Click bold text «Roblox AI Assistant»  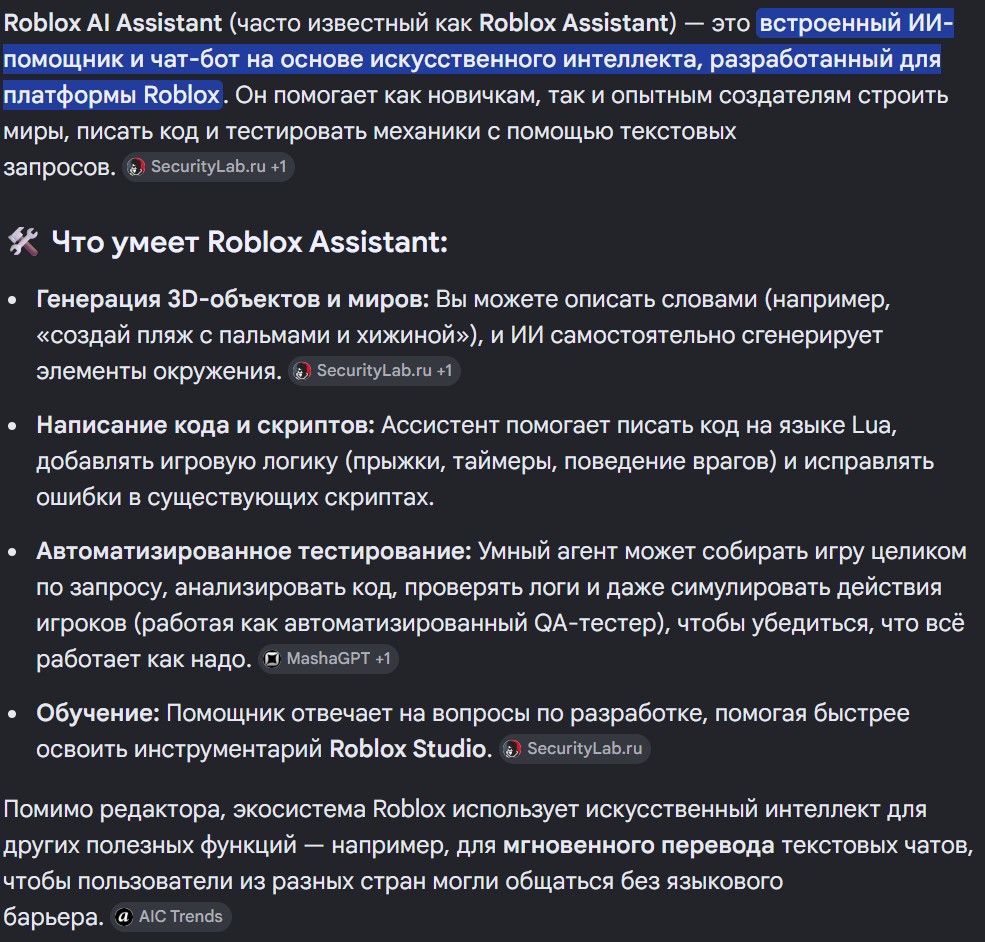112,23
